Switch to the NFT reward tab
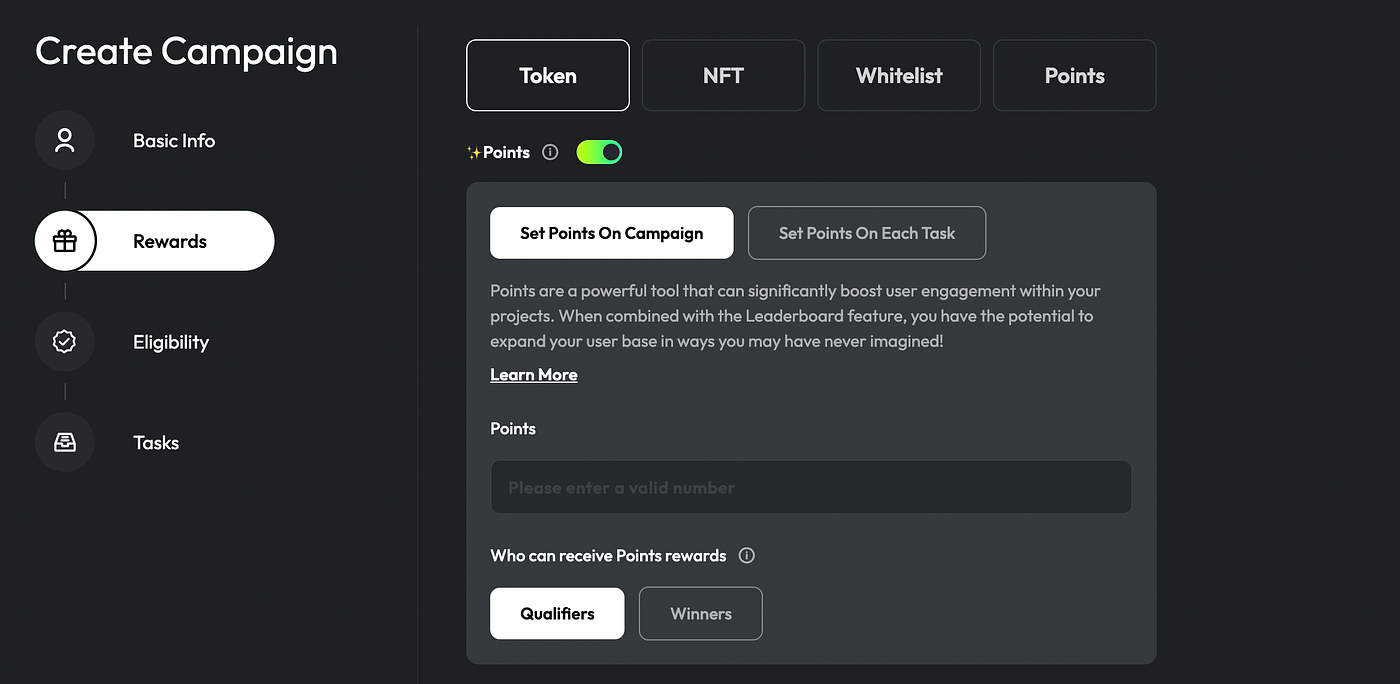 point(723,75)
